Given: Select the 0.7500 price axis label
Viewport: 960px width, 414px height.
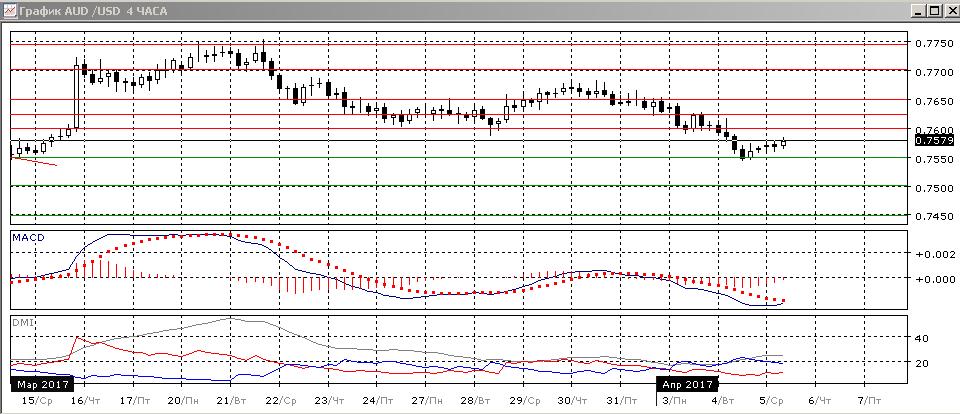Looking at the screenshot, I should point(934,187).
